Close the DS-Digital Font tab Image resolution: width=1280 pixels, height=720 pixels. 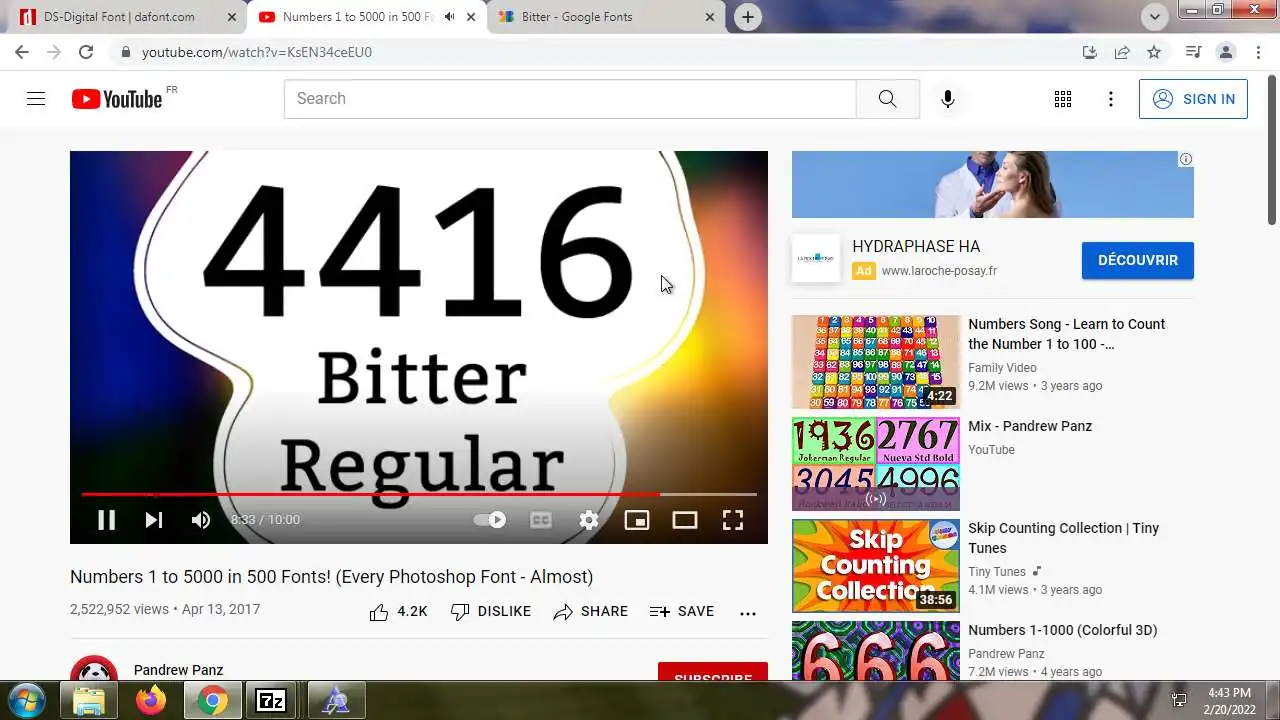pos(232,17)
